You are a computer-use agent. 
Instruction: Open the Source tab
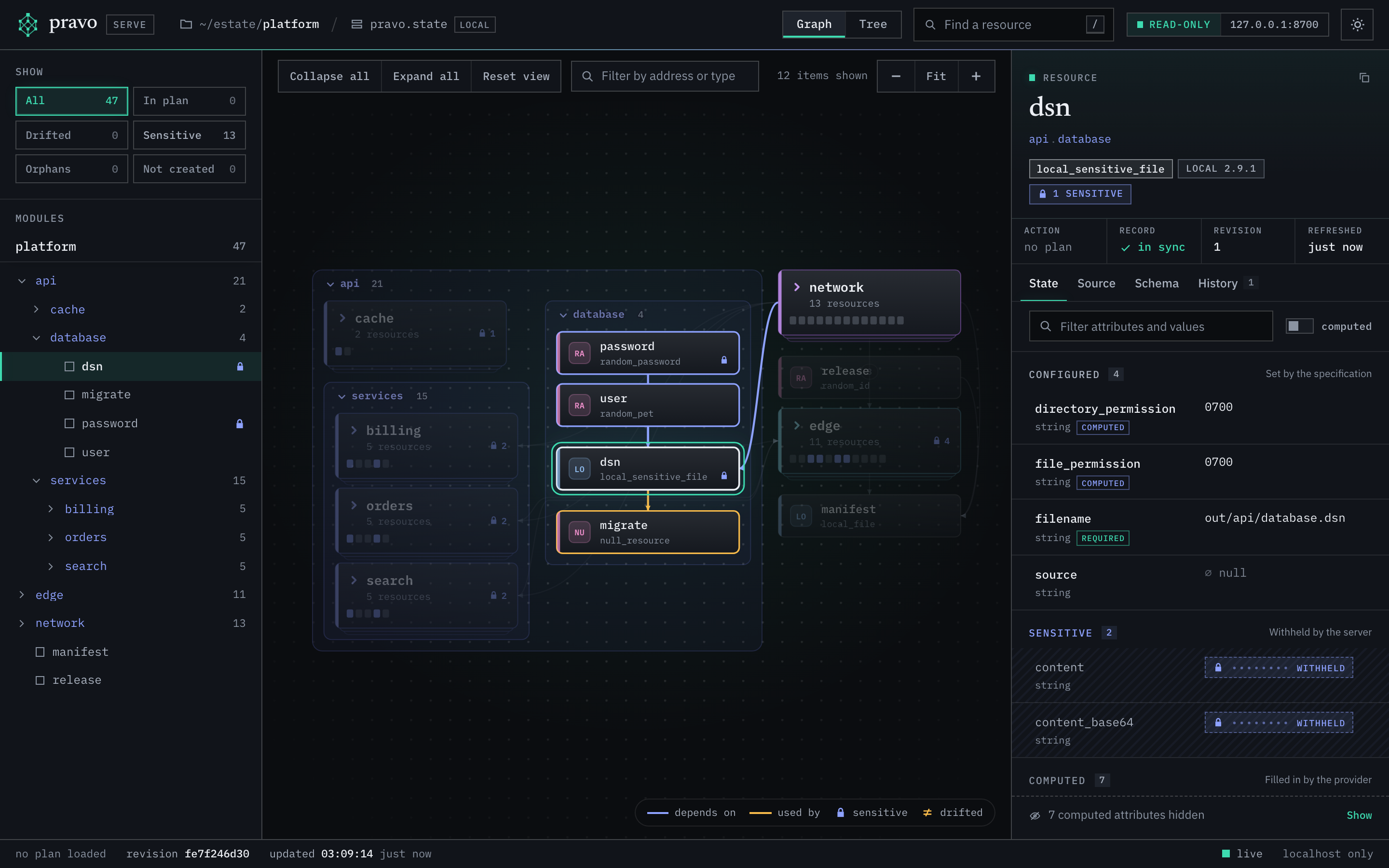[1096, 284]
